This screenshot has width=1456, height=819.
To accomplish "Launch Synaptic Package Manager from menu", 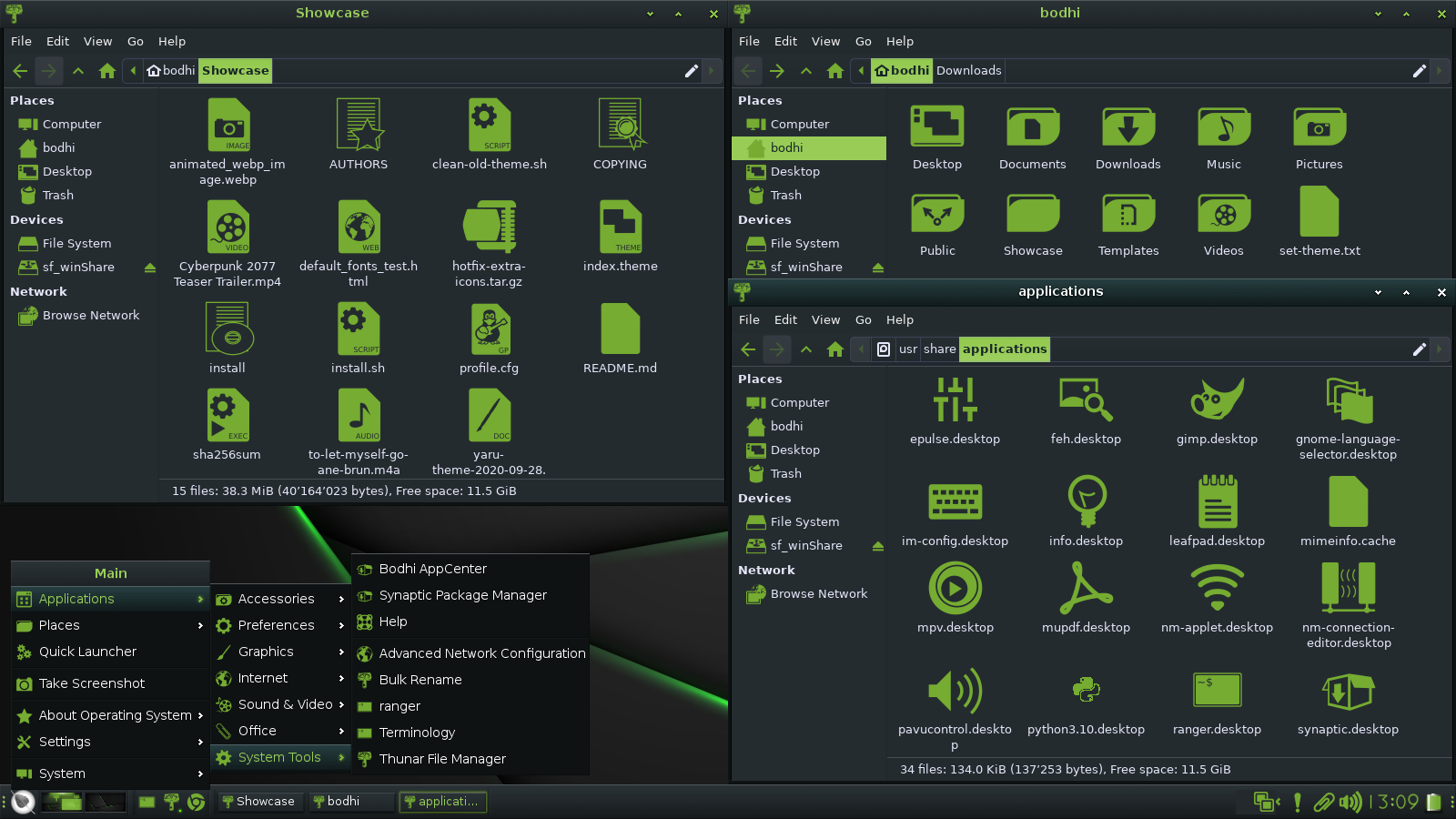I will coord(470,595).
